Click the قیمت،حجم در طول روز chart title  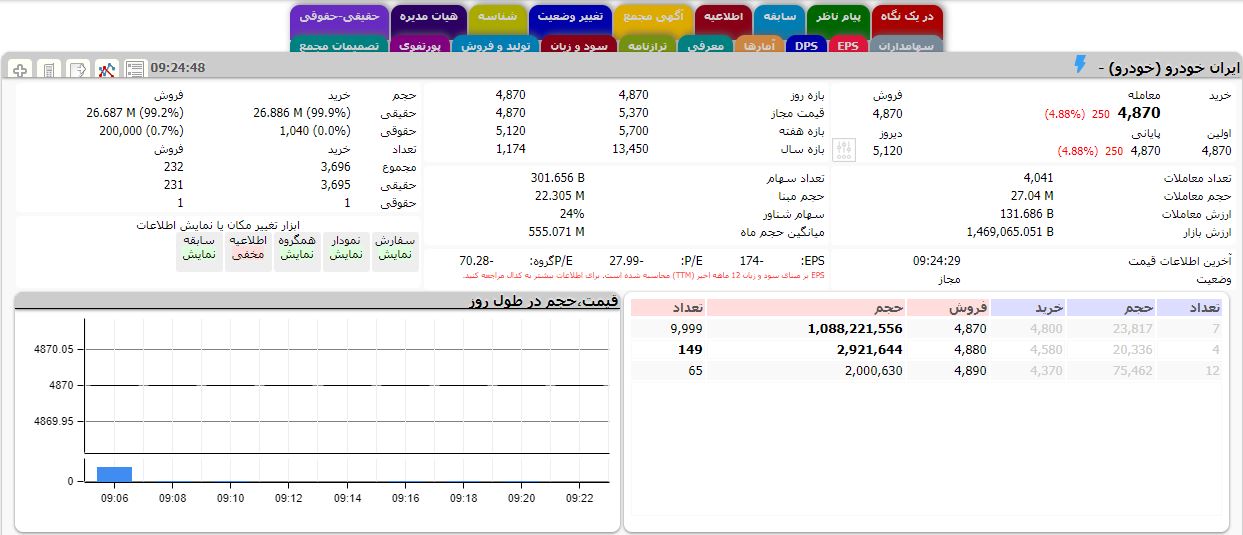545,301
